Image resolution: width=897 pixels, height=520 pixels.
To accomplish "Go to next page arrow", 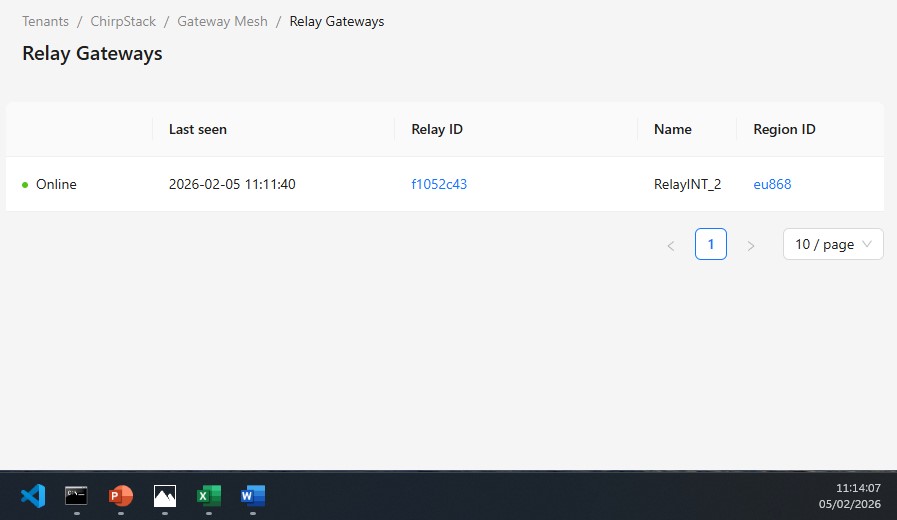I will [751, 245].
